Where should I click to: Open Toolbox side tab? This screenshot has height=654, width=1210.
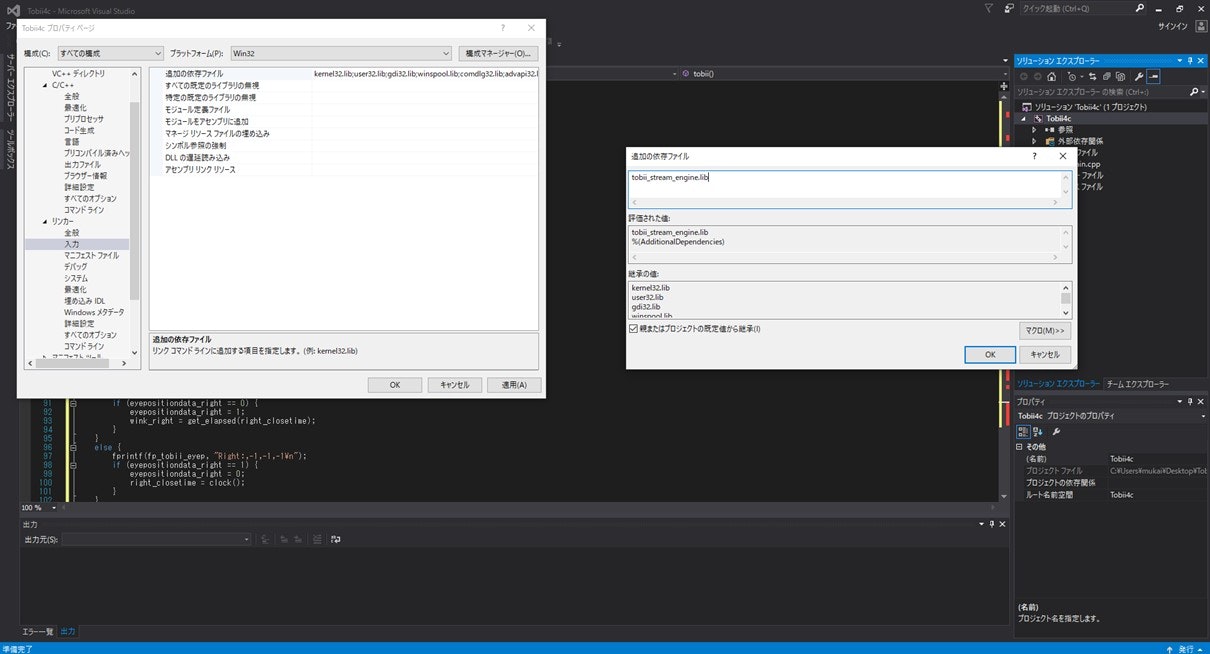click(x=9, y=149)
